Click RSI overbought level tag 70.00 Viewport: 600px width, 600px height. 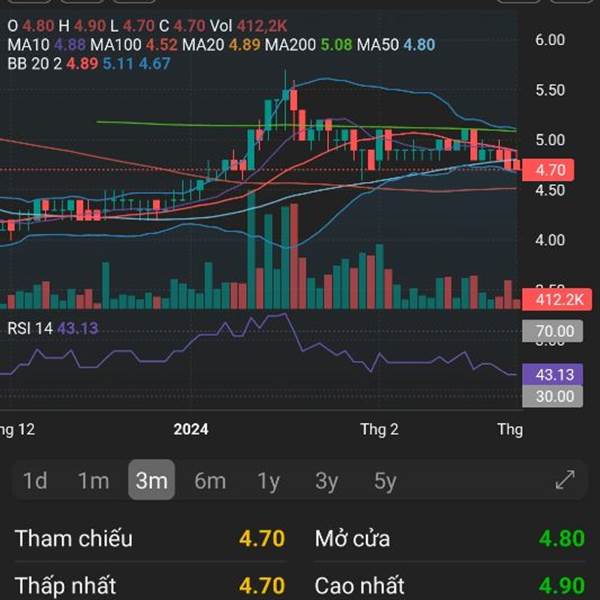(x=553, y=331)
